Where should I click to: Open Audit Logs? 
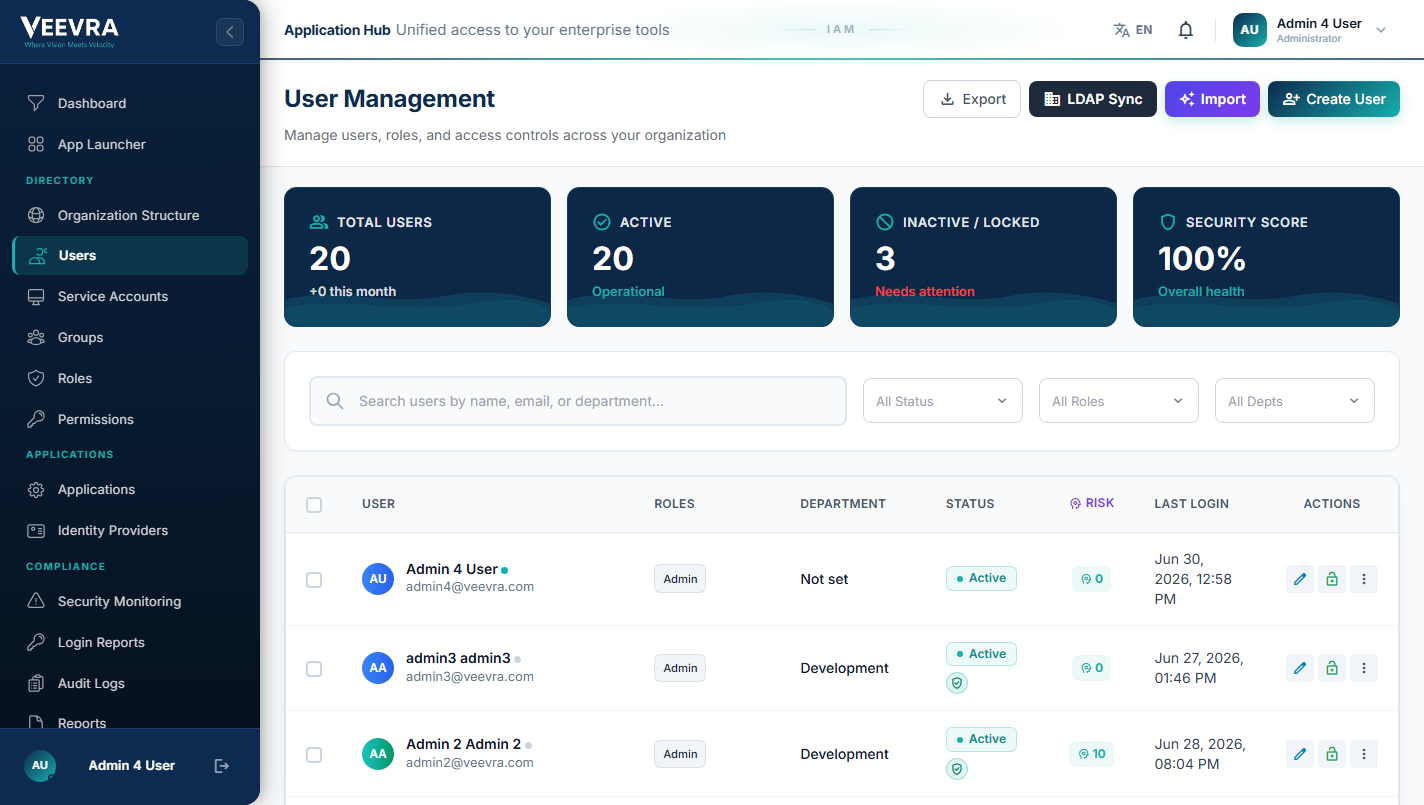point(130,683)
